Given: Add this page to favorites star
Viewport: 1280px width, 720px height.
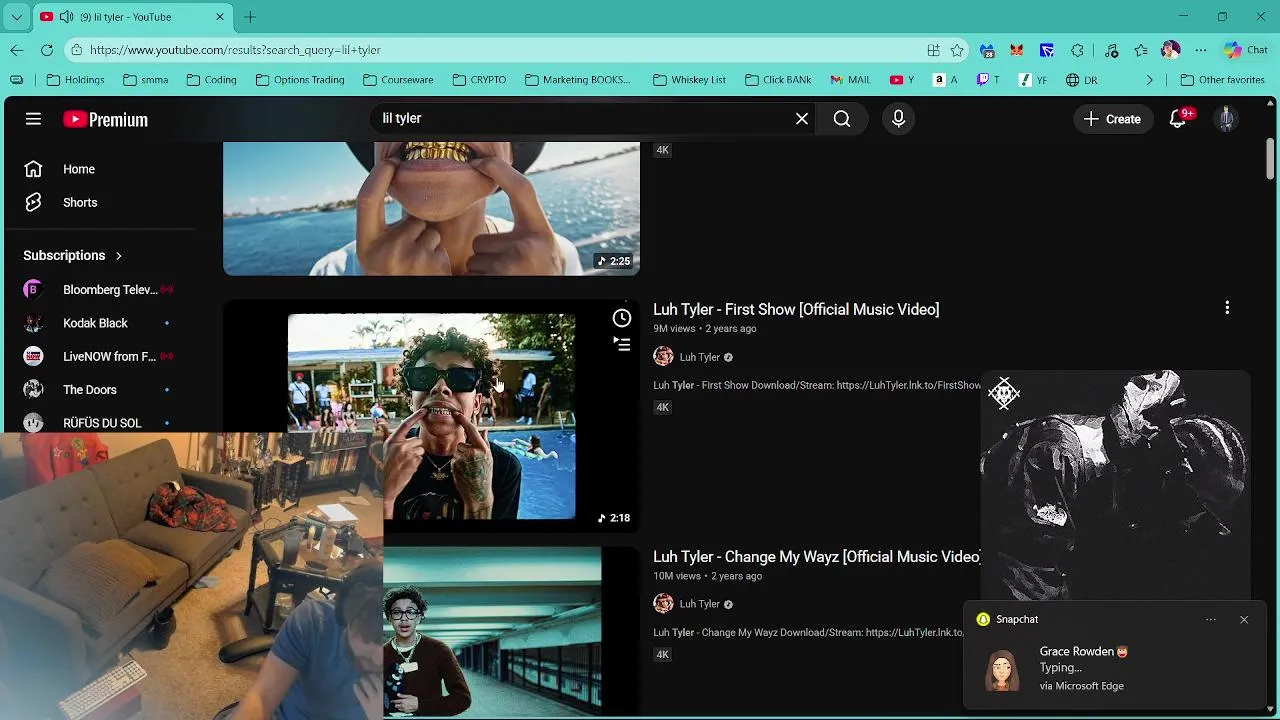Looking at the screenshot, I should (957, 50).
